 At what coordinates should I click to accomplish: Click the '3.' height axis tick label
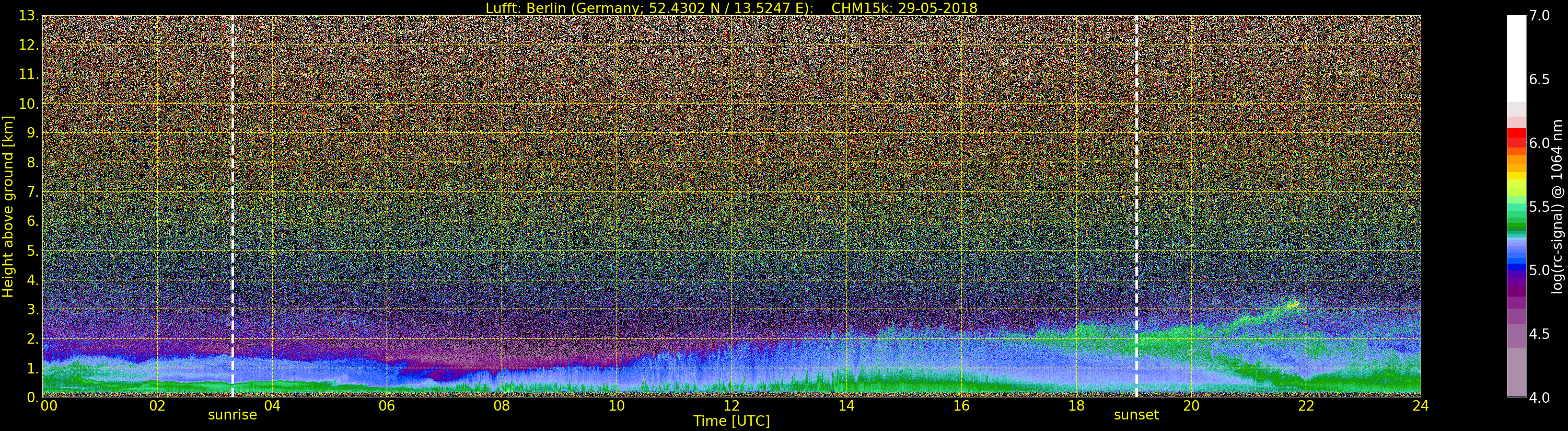click(x=33, y=309)
